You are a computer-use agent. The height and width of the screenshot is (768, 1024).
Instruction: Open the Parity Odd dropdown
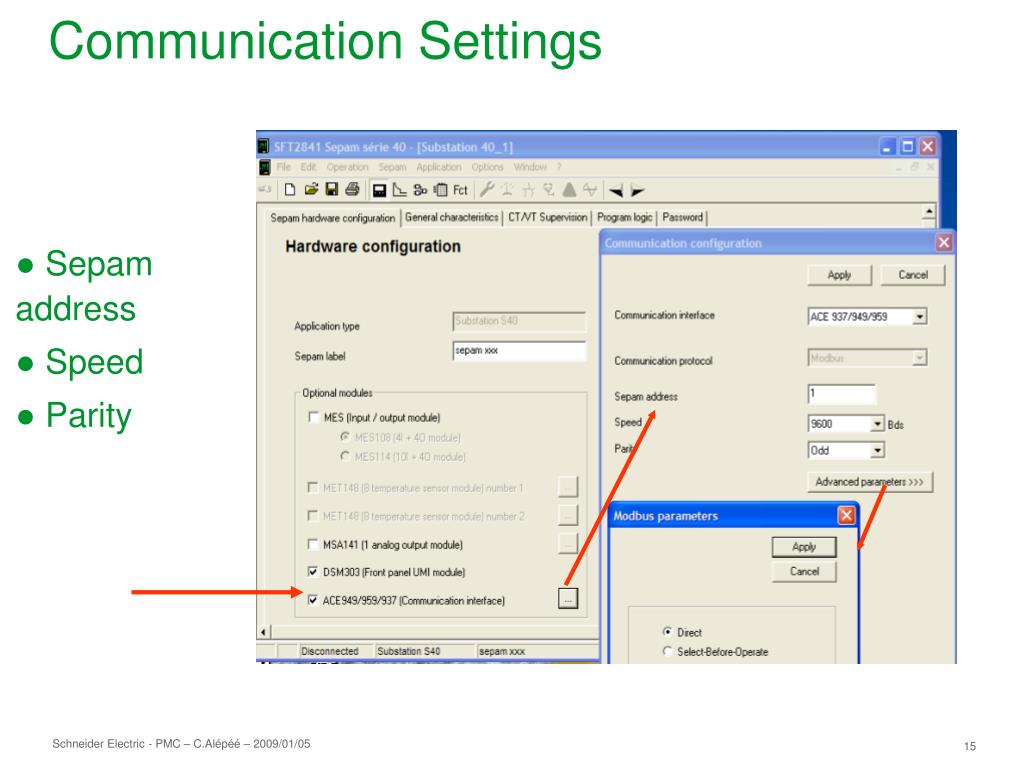coord(877,450)
